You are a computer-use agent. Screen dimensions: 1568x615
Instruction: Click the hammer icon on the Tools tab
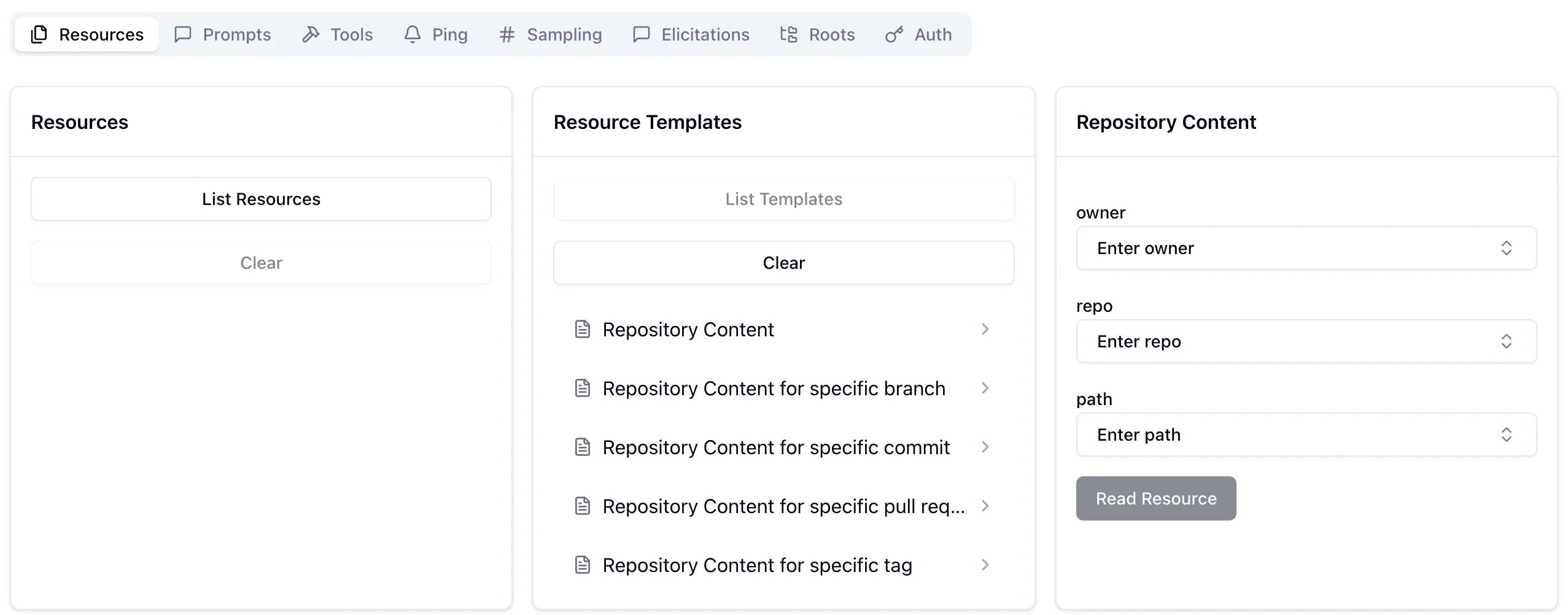pos(311,34)
